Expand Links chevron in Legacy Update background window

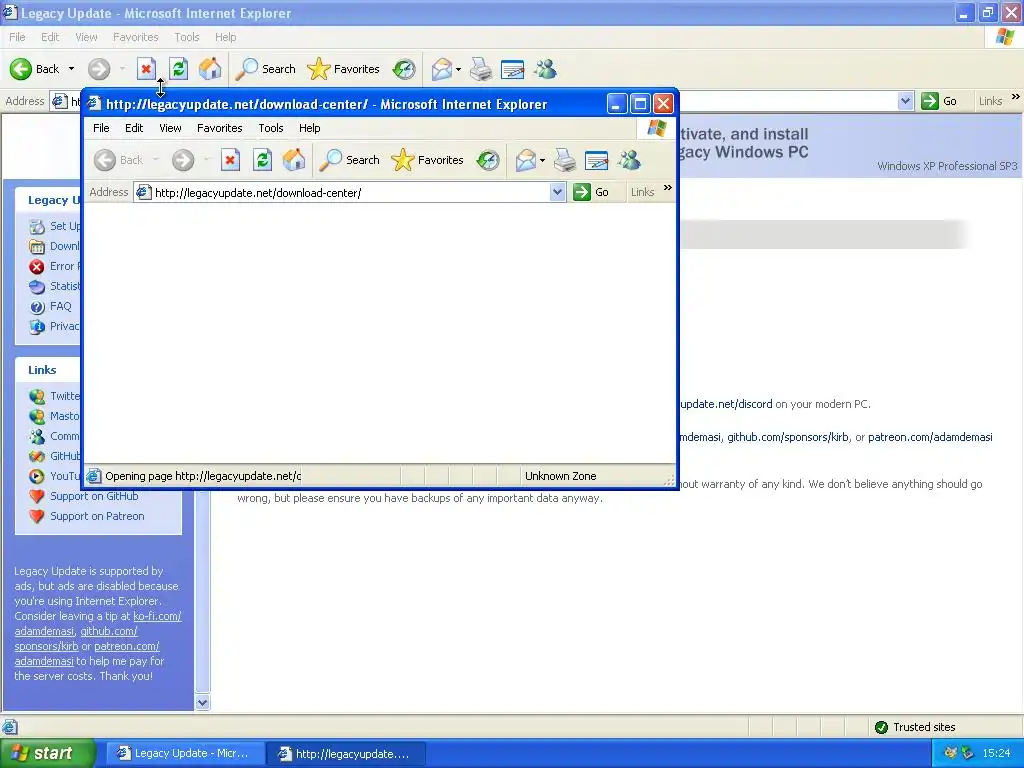1016,97
